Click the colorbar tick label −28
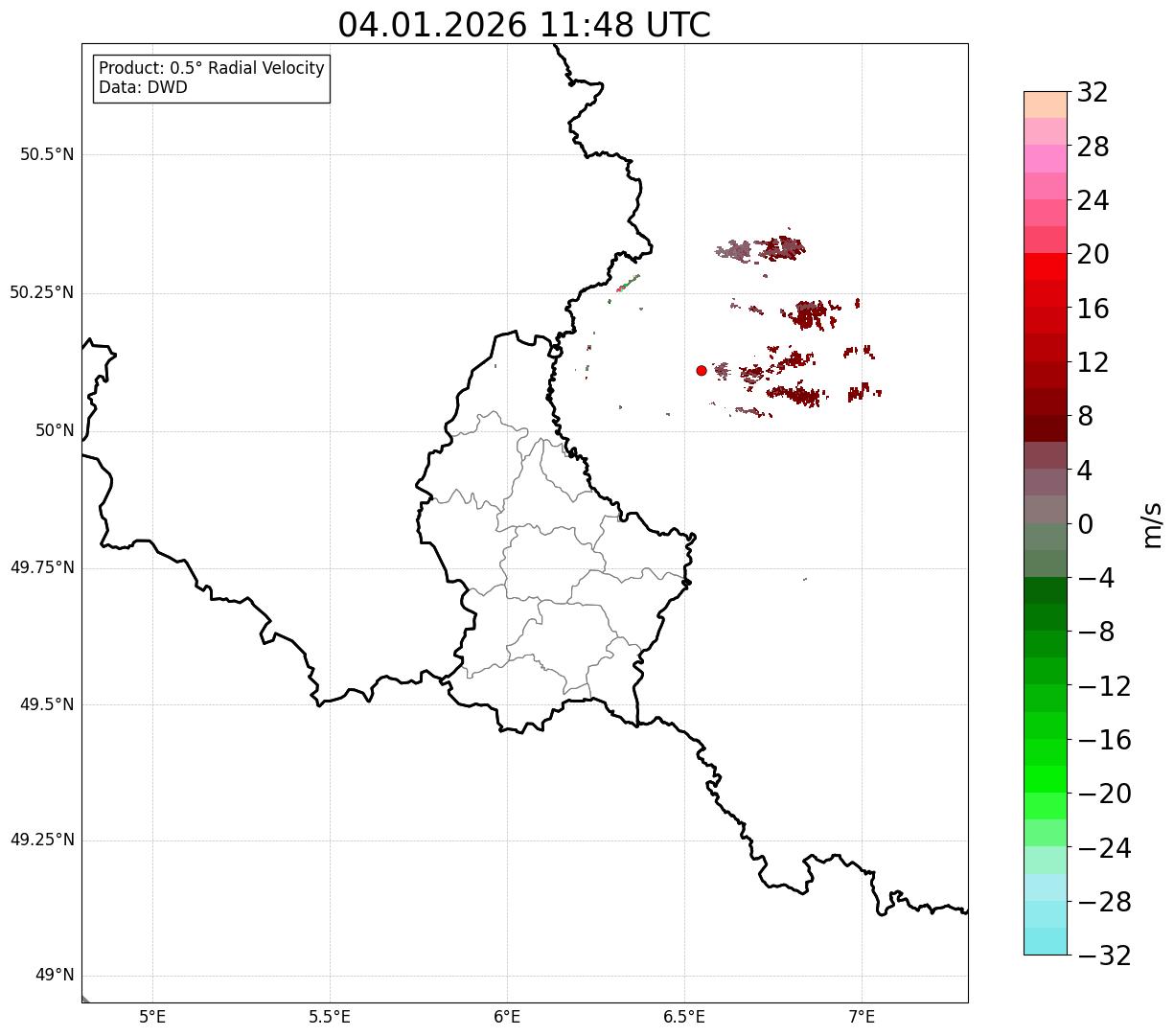The height and width of the screenshot is (1036, 1174). click(x=1104, y=902)
